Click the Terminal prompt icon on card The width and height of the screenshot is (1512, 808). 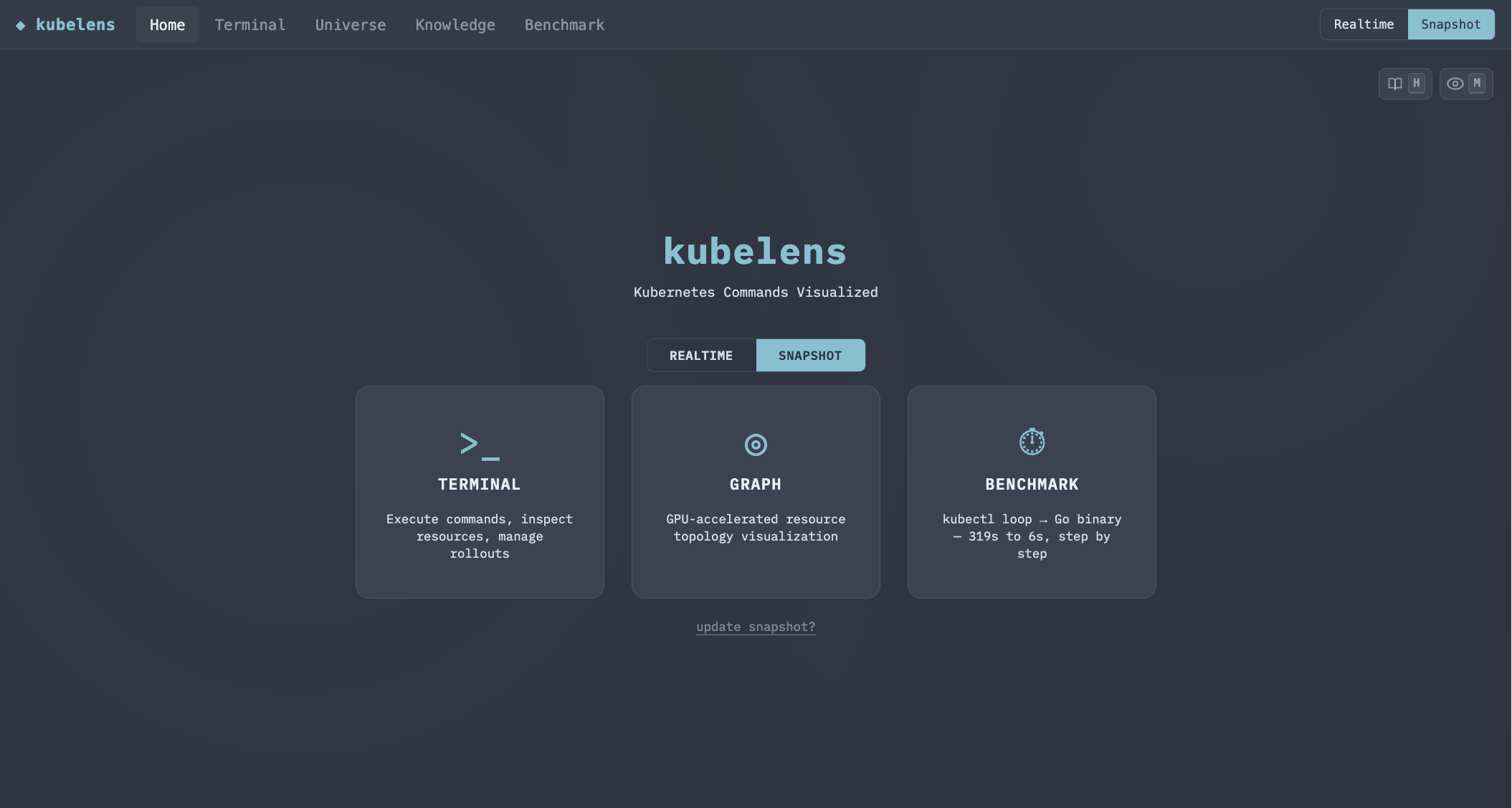coord(480,445)
